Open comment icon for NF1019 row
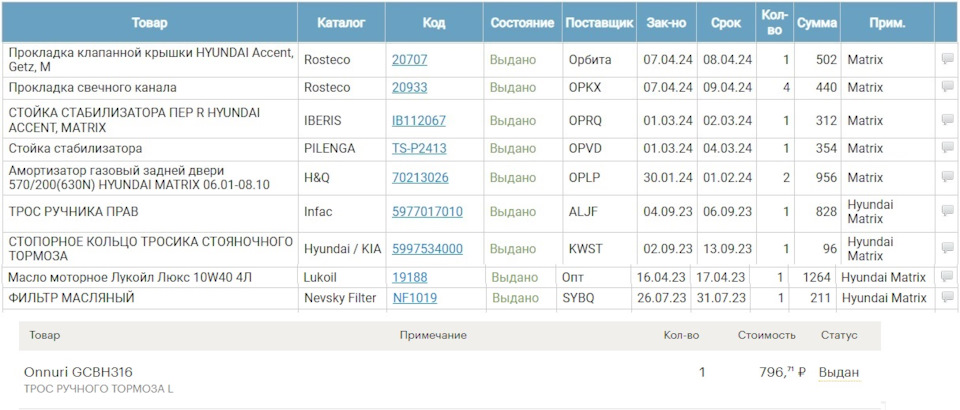The height and width of the screenshot is (410, 960). 948,298
